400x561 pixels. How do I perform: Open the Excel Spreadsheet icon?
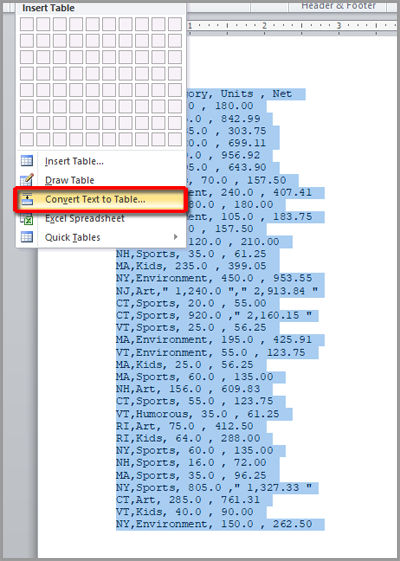tap(27, 218)
